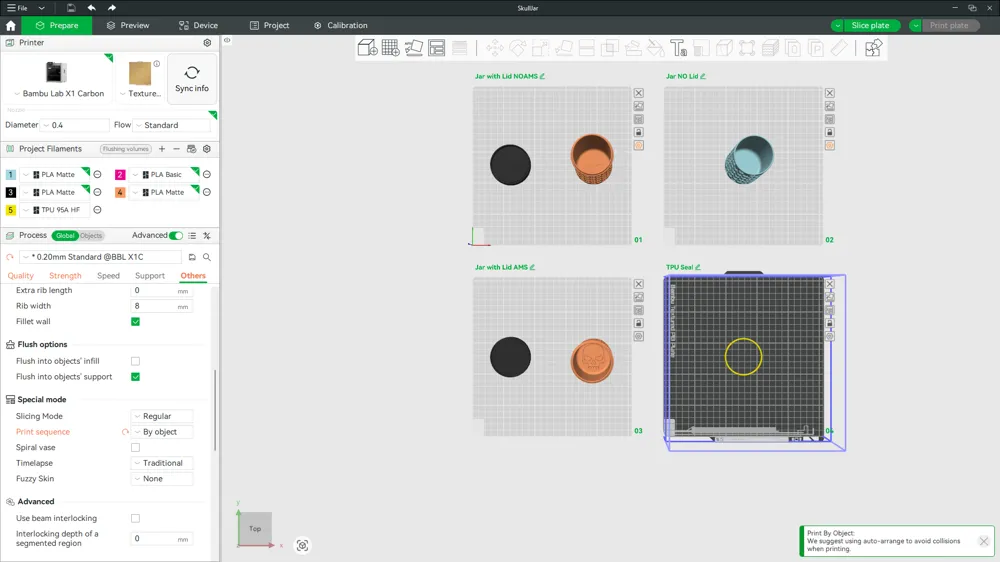
Task: Switch Process scope to Objects
Action: click(x=91, y=235)
